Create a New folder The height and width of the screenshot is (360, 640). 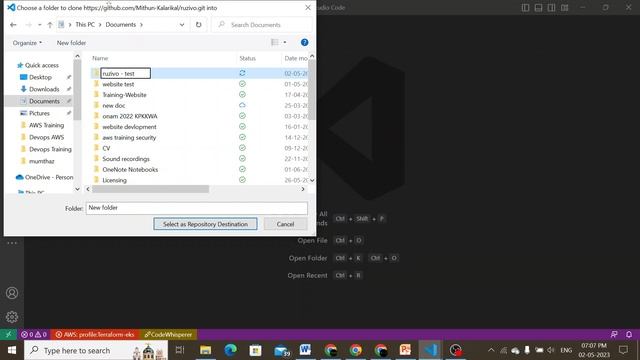click(x=71, y=43)
